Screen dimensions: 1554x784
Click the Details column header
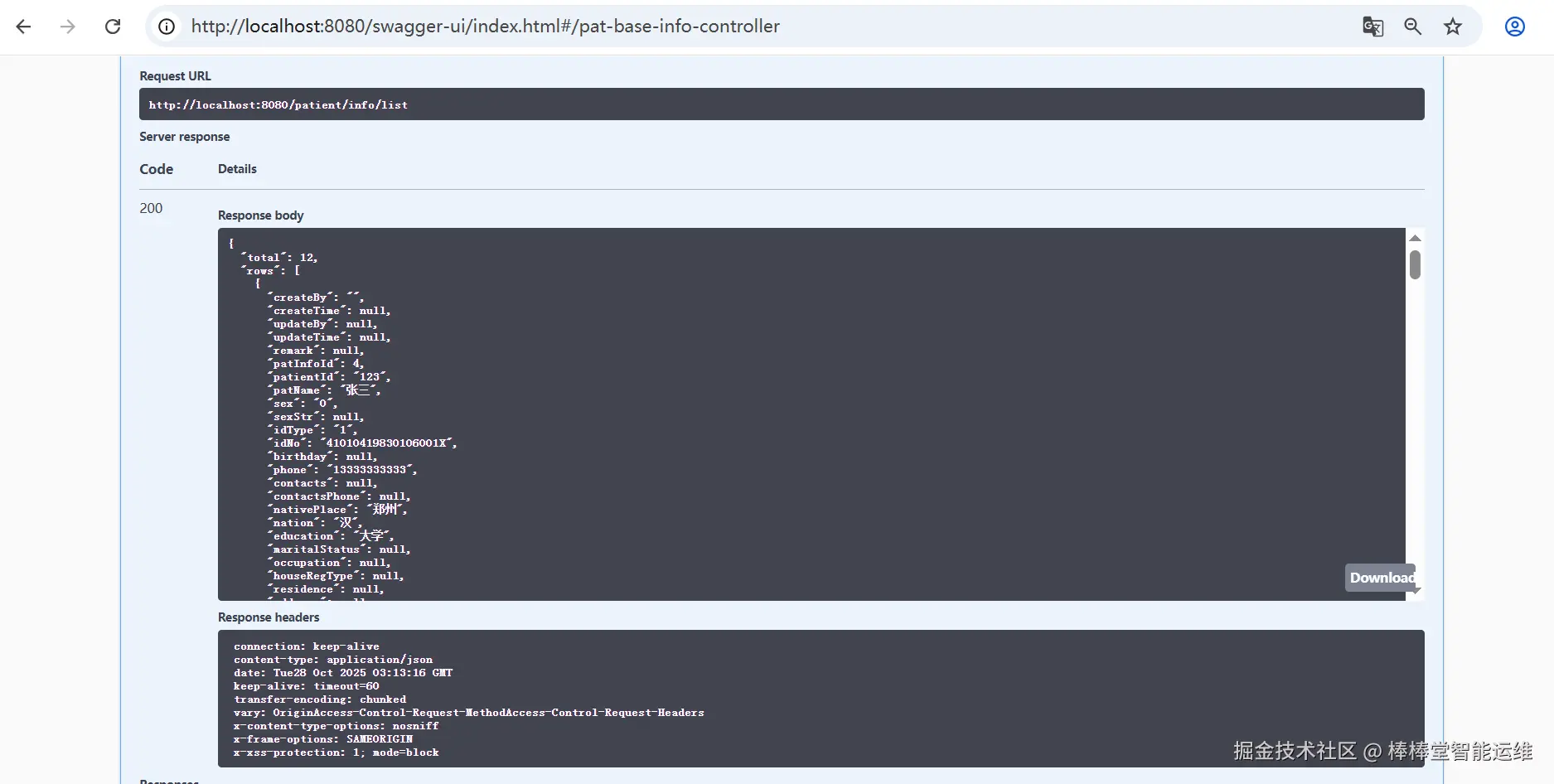(x=237, y=169)
